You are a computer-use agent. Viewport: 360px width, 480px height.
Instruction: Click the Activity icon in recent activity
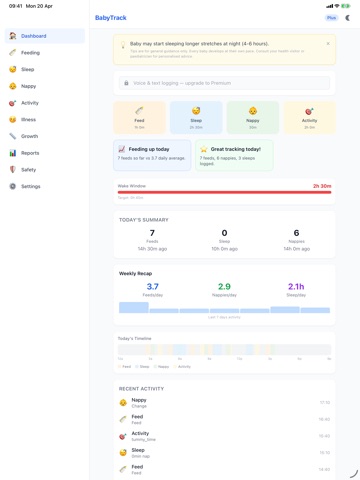pyautogui.click(x=123, y=436)
